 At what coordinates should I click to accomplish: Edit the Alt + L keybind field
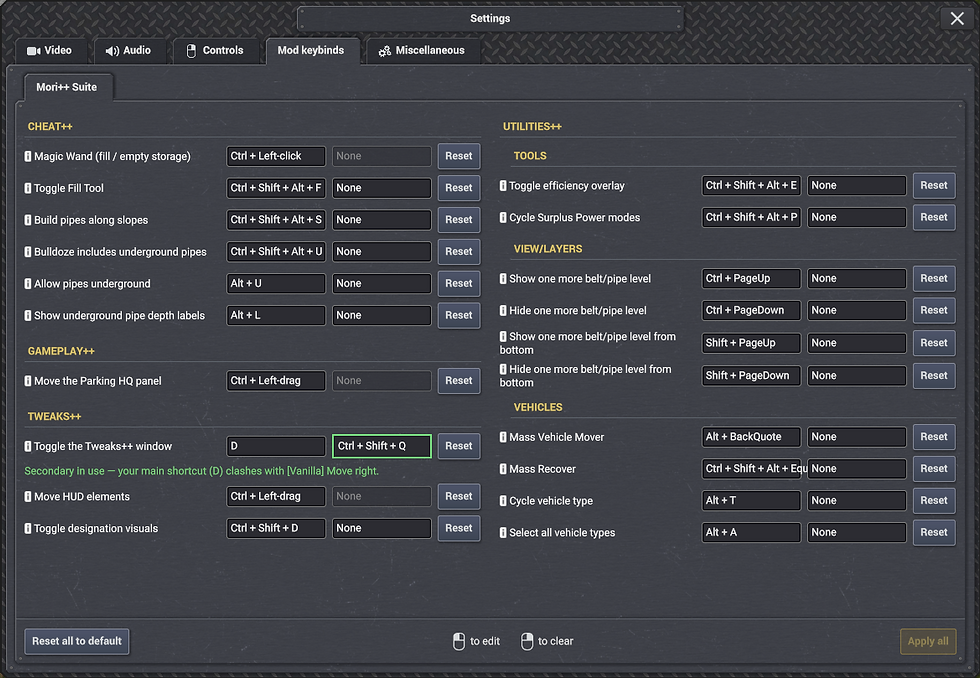pyautogui.click(x=276, y=316)
